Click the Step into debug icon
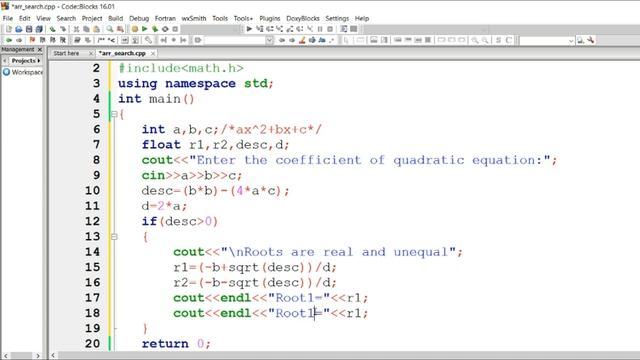640x360 pixels. coord(279,29)
